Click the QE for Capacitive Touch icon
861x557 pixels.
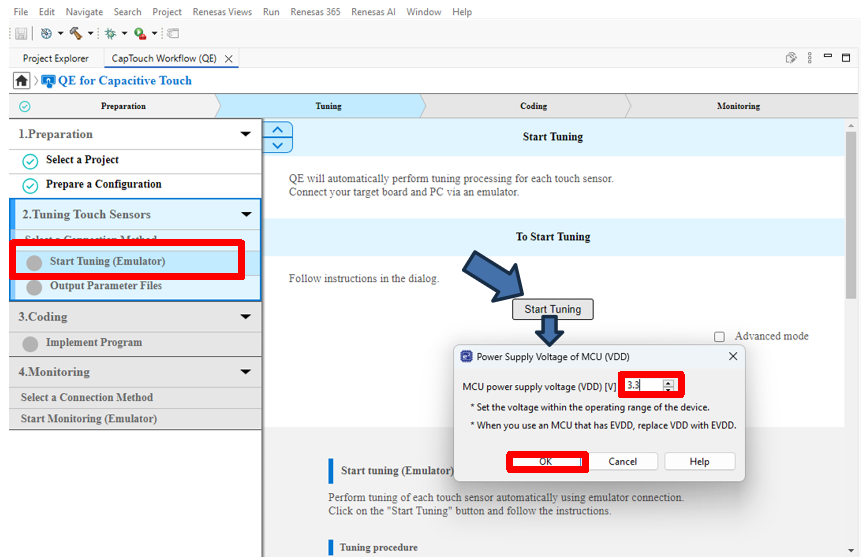48,81
